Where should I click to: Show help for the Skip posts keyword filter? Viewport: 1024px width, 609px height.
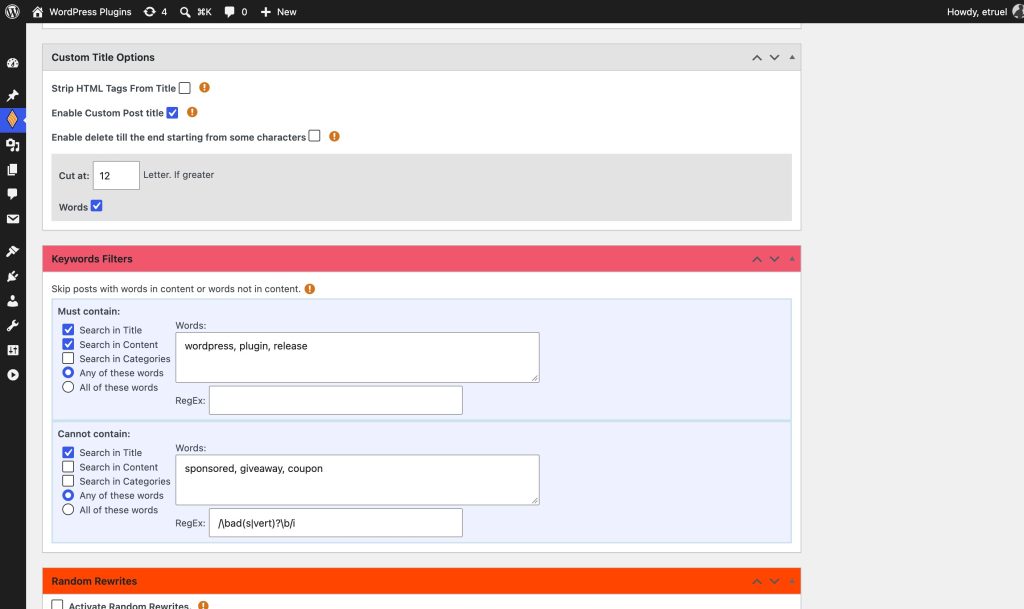click(310, 289)
